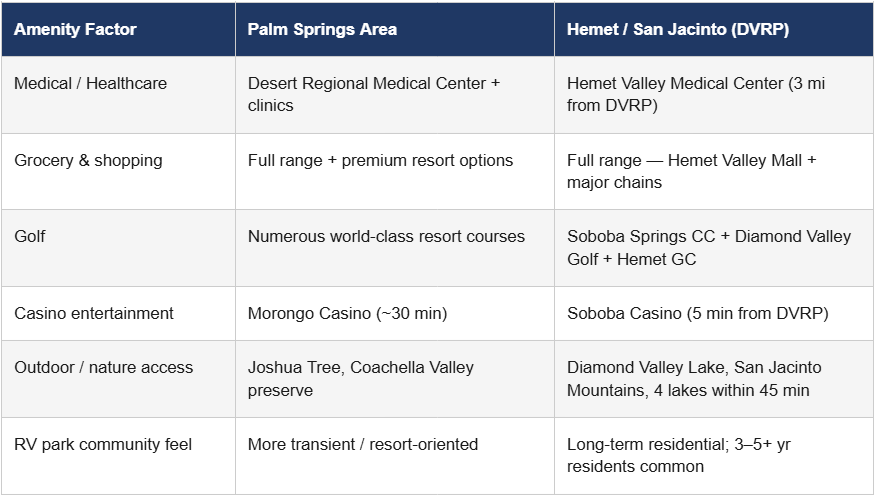Select the Outdoor / nature access label

102,367
